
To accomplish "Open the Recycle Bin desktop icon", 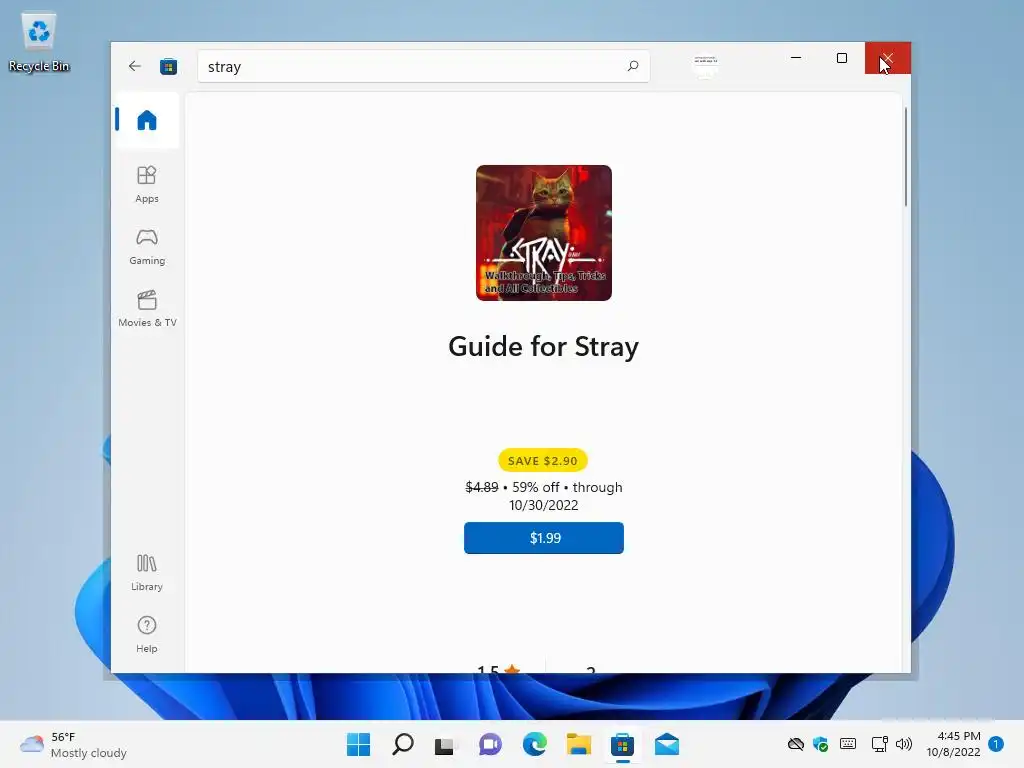I will 39,42.
